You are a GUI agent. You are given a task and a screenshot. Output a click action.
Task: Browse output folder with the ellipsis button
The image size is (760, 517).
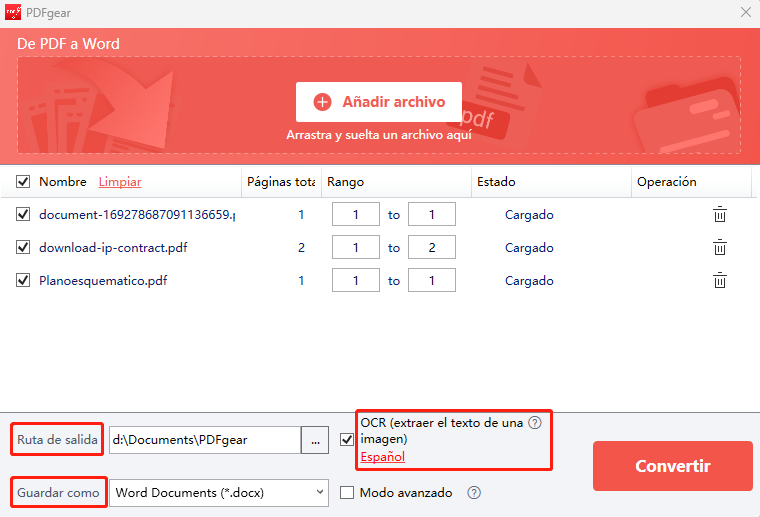[315, 440]
